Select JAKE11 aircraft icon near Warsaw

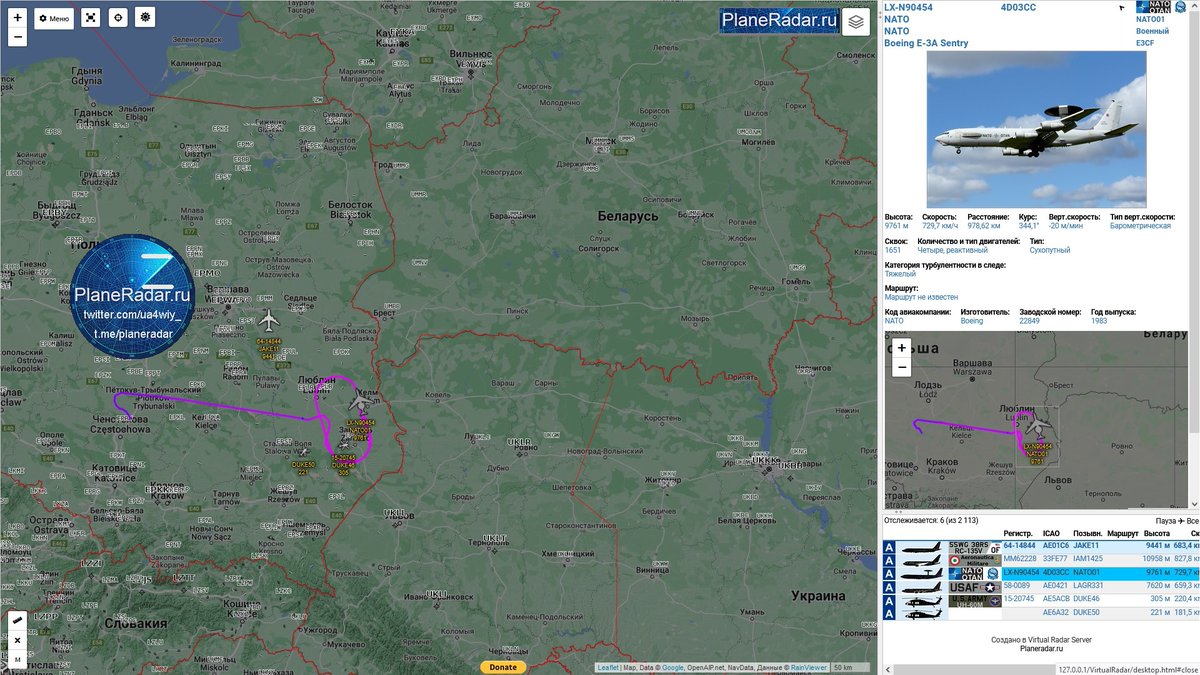[x=268, y=321]
